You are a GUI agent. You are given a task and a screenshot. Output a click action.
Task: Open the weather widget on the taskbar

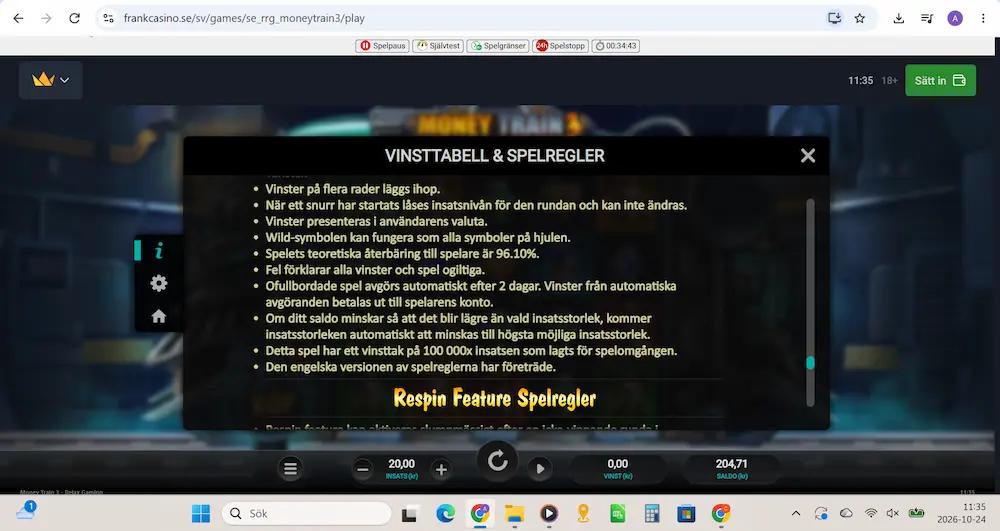(26, 510)
